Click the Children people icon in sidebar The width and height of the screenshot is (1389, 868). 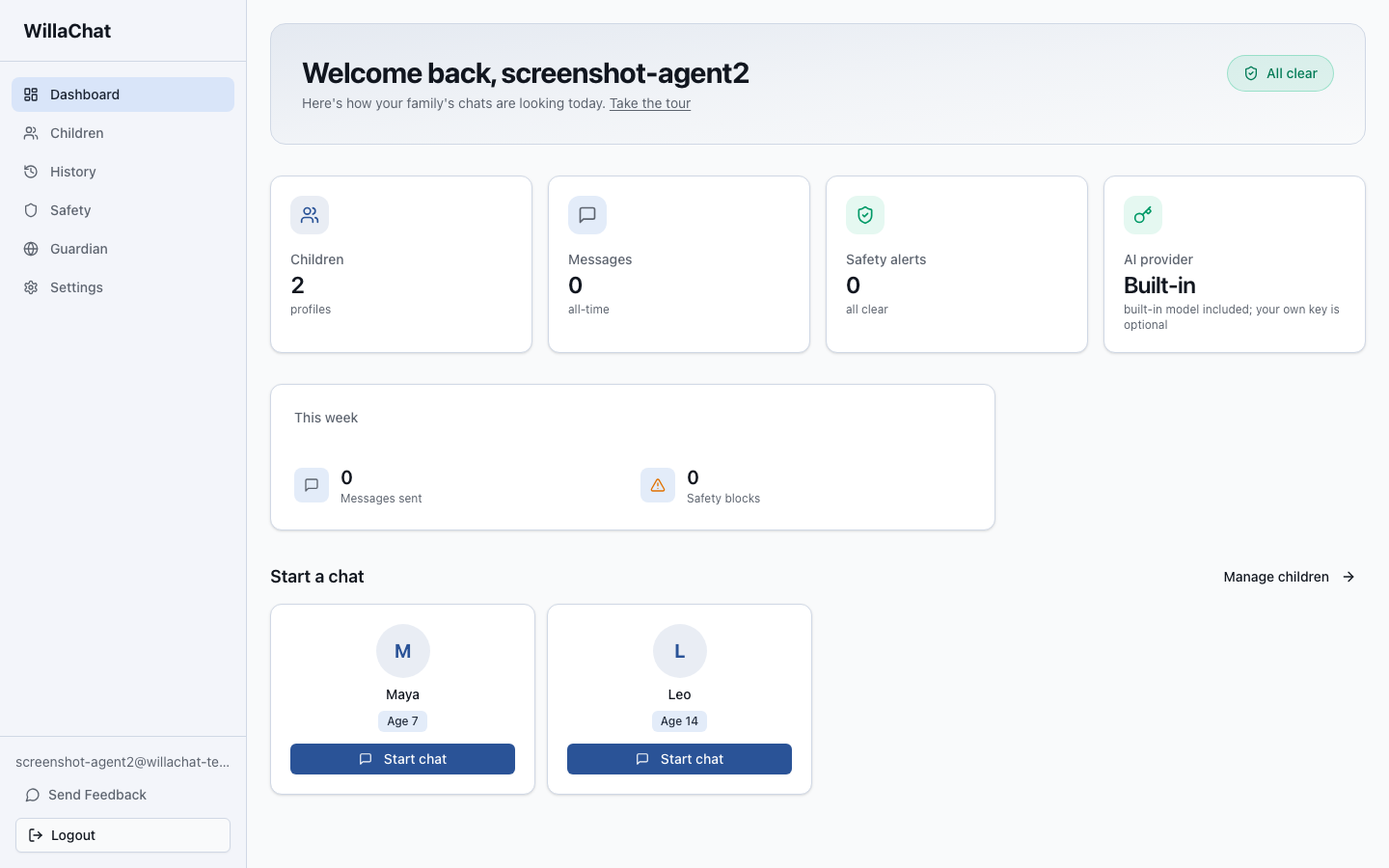pos(31,133)
